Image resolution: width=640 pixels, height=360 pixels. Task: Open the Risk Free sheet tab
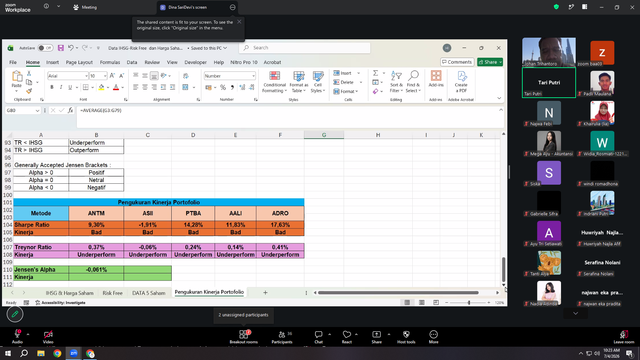[113, 293]
